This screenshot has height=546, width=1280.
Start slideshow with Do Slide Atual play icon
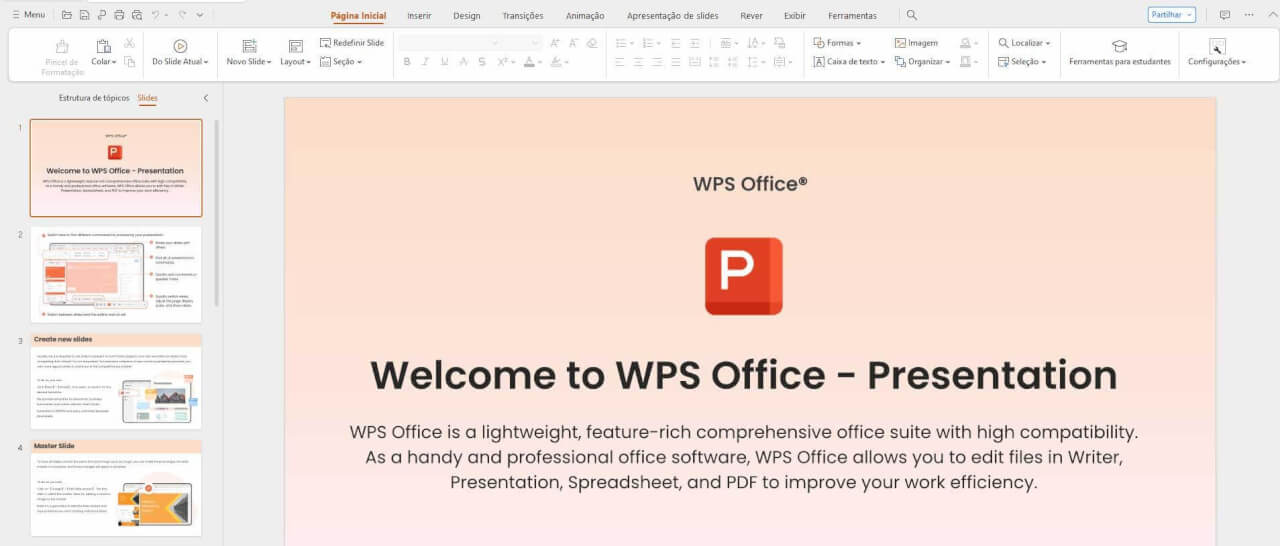[x=180, y=46]
